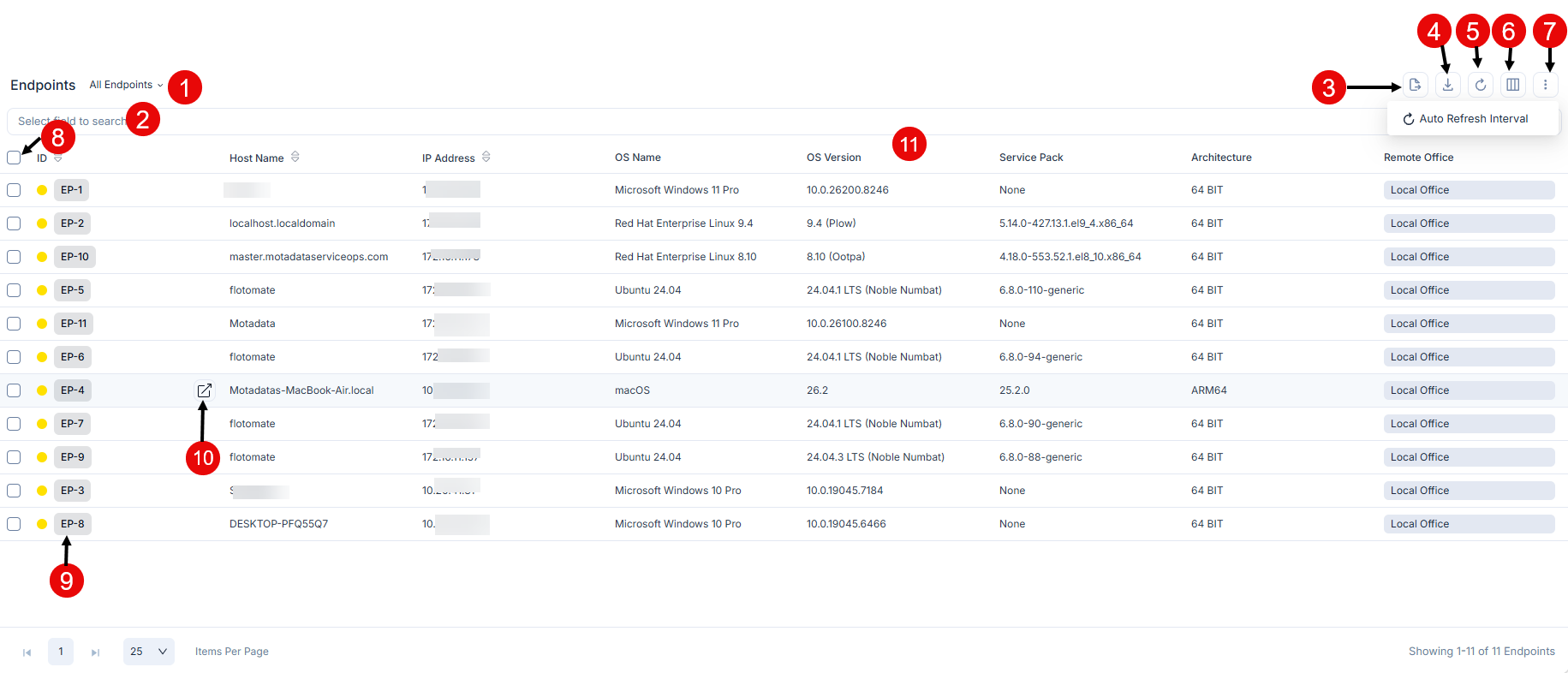
Task: Check the EP-9 row checkbox
Action: pos(14,457)
